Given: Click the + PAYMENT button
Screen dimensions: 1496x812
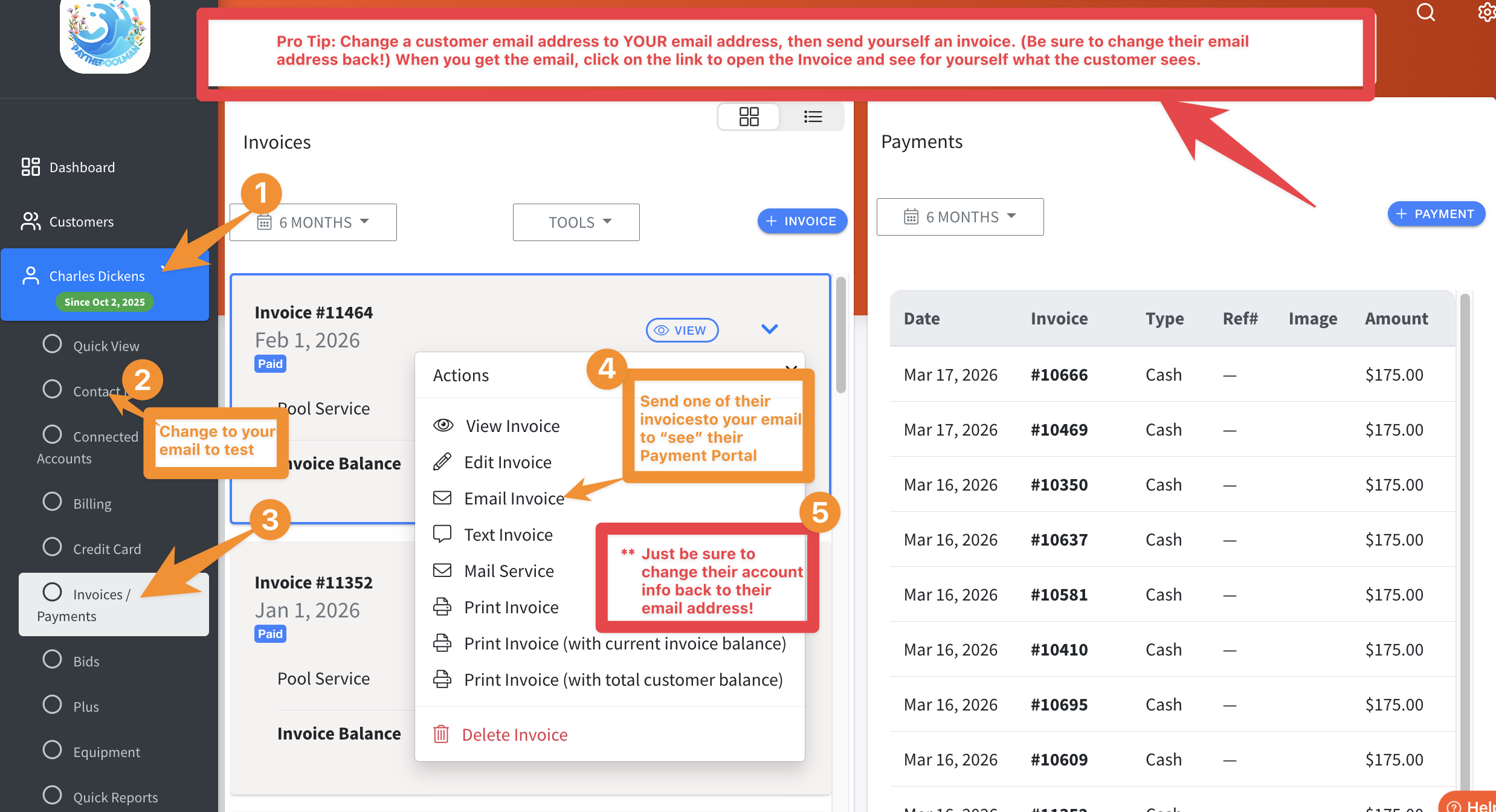Looking at the screenshot, I should coord(1436,214).
